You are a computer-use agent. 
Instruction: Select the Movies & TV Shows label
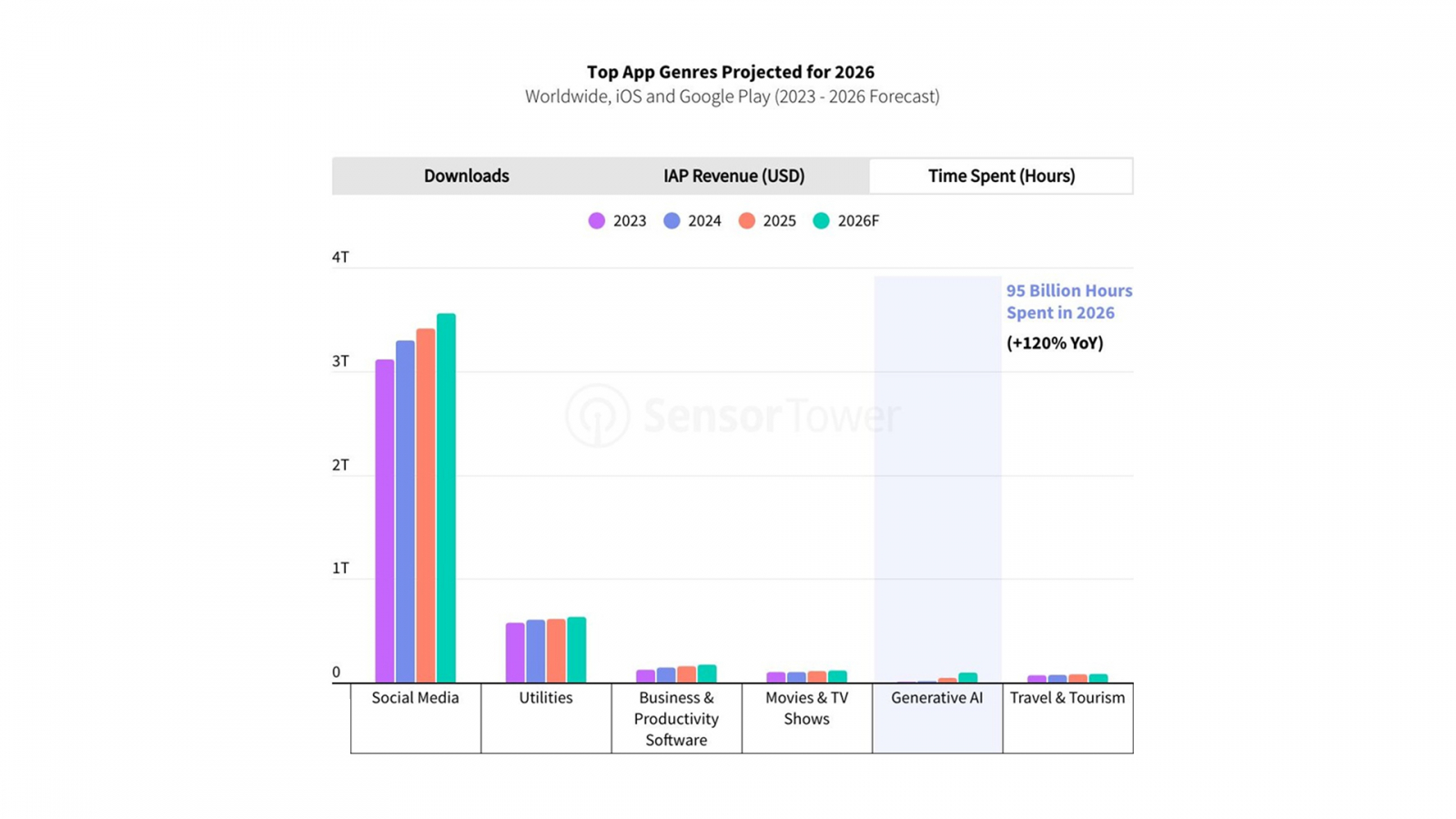coord(806,708)
